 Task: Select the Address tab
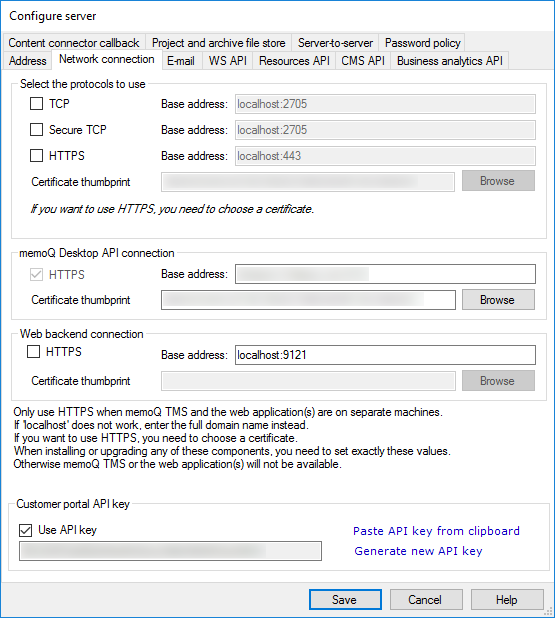(x=28, y=61)
